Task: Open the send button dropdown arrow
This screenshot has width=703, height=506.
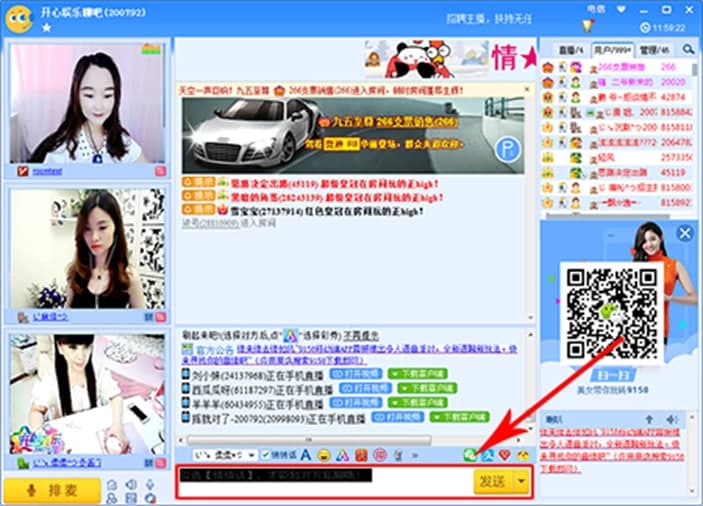Action: point(521,481)
